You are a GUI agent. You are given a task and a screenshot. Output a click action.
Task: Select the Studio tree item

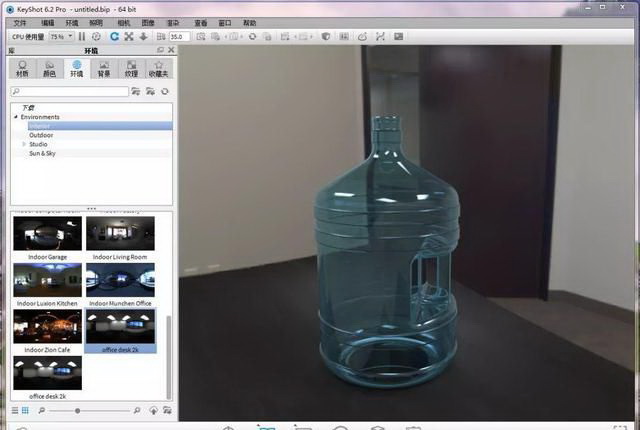(38, 144)
